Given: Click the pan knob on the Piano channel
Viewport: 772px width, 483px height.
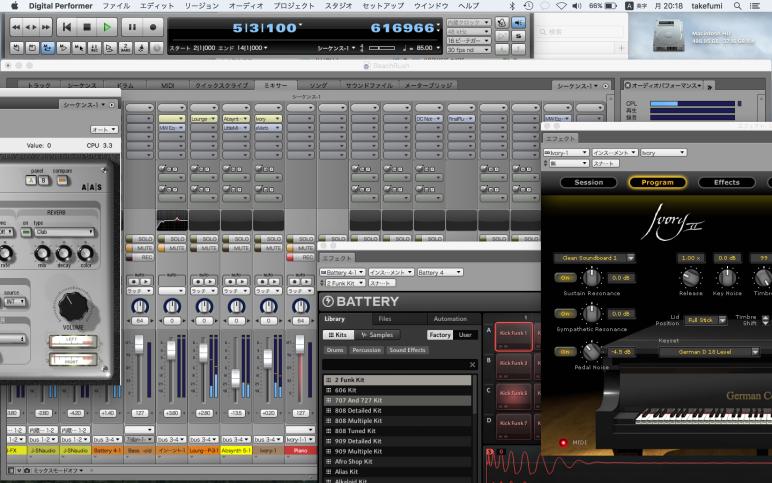Looking at the screenshot, I should pos(300,306).
